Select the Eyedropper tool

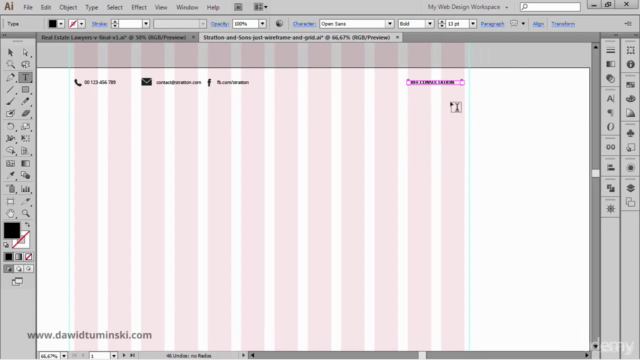coord(11,176)
